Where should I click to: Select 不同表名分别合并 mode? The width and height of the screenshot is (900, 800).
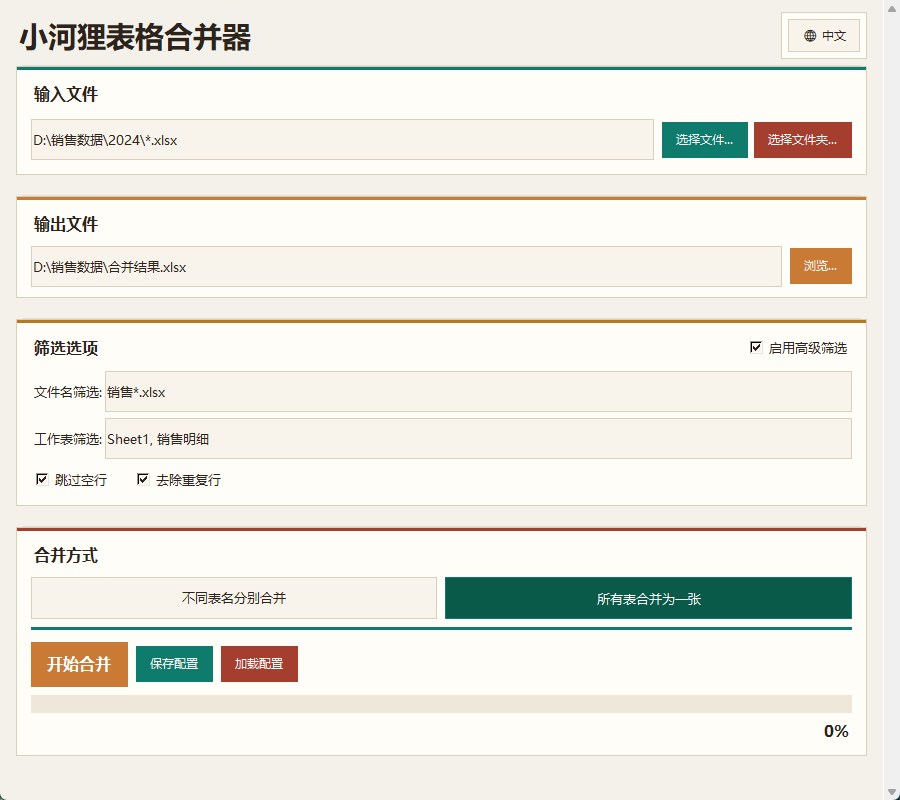tap(234, 598)
